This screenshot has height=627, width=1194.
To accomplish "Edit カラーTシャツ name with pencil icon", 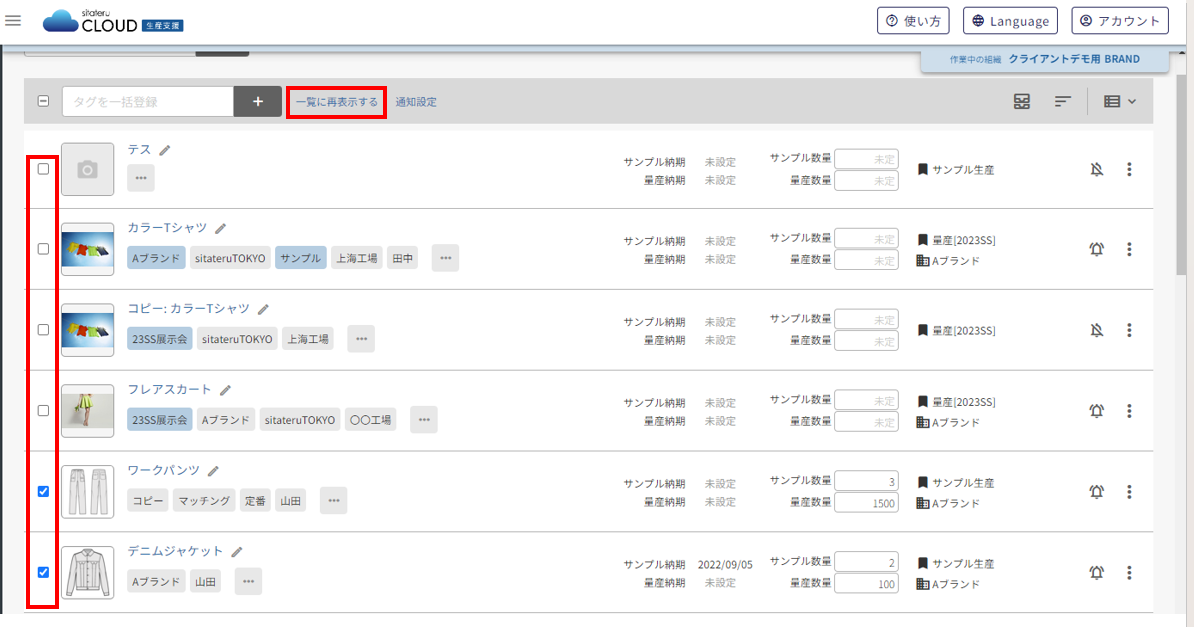I will 220,229.
